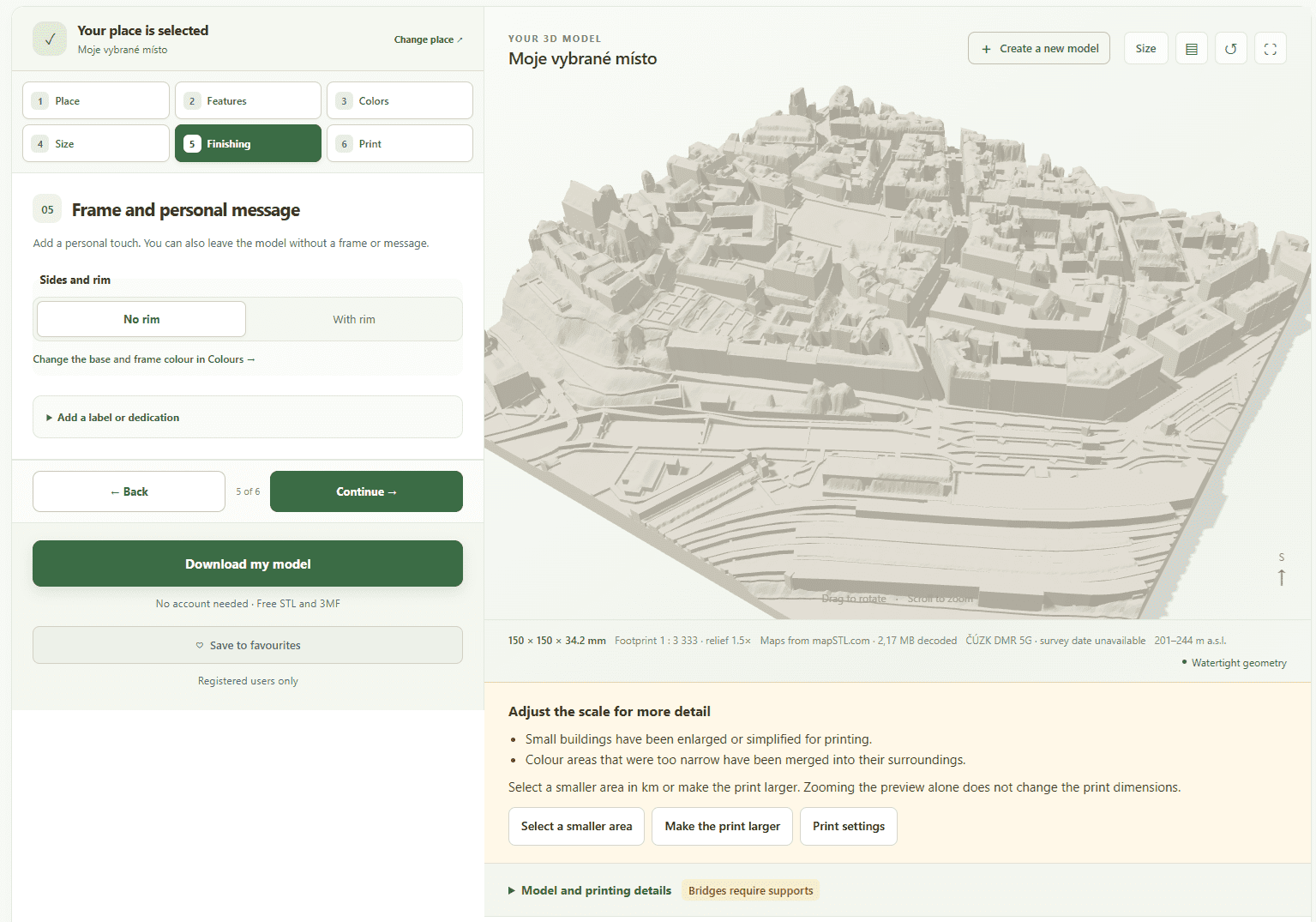Viewport: 1316px width, 922px height.
Task: Click 'Download my model'
Action: (x=248, y=563)
